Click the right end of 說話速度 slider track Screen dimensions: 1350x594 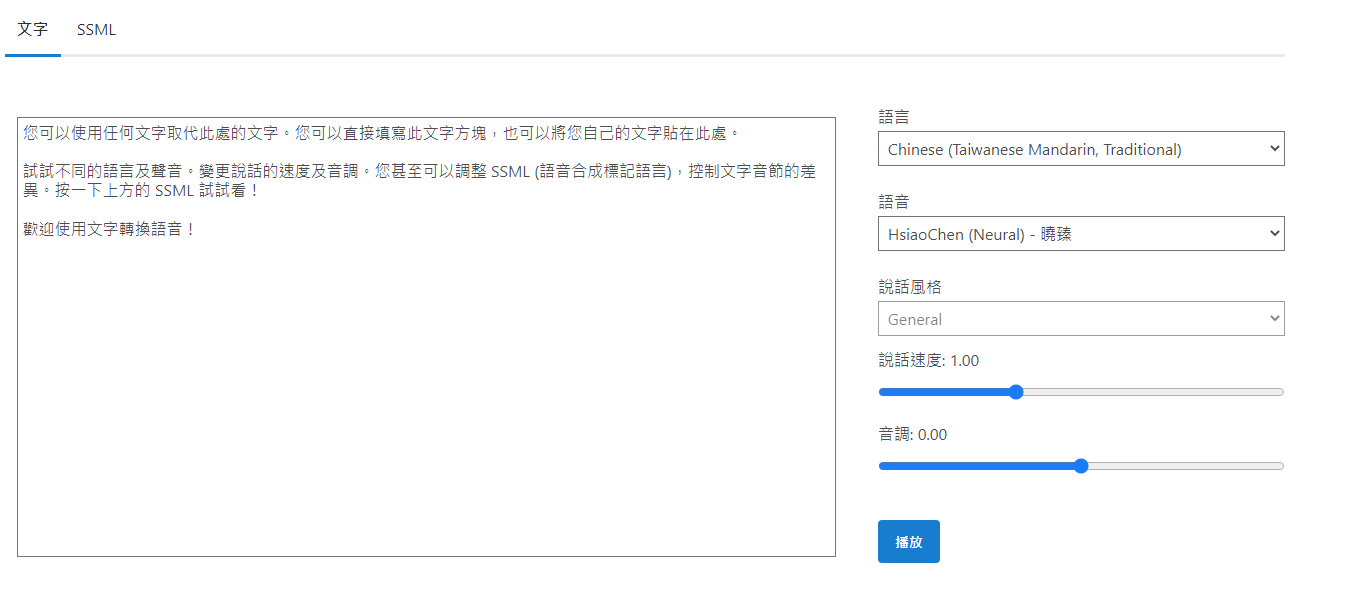[x=1279, y=392]
